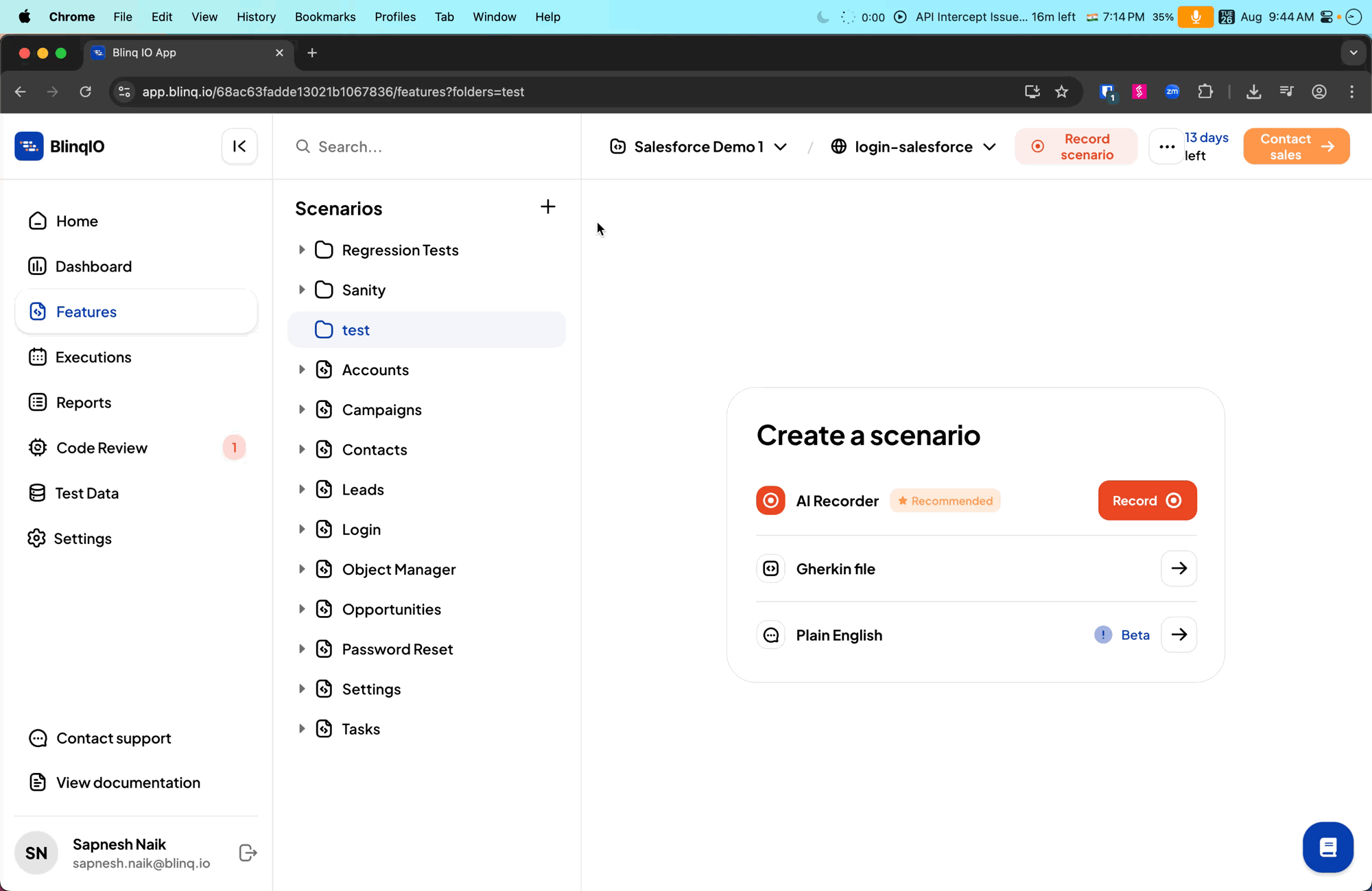Expand the Opportunities feature item
This screenshot has height=891, width=1372.
[302, 609]
